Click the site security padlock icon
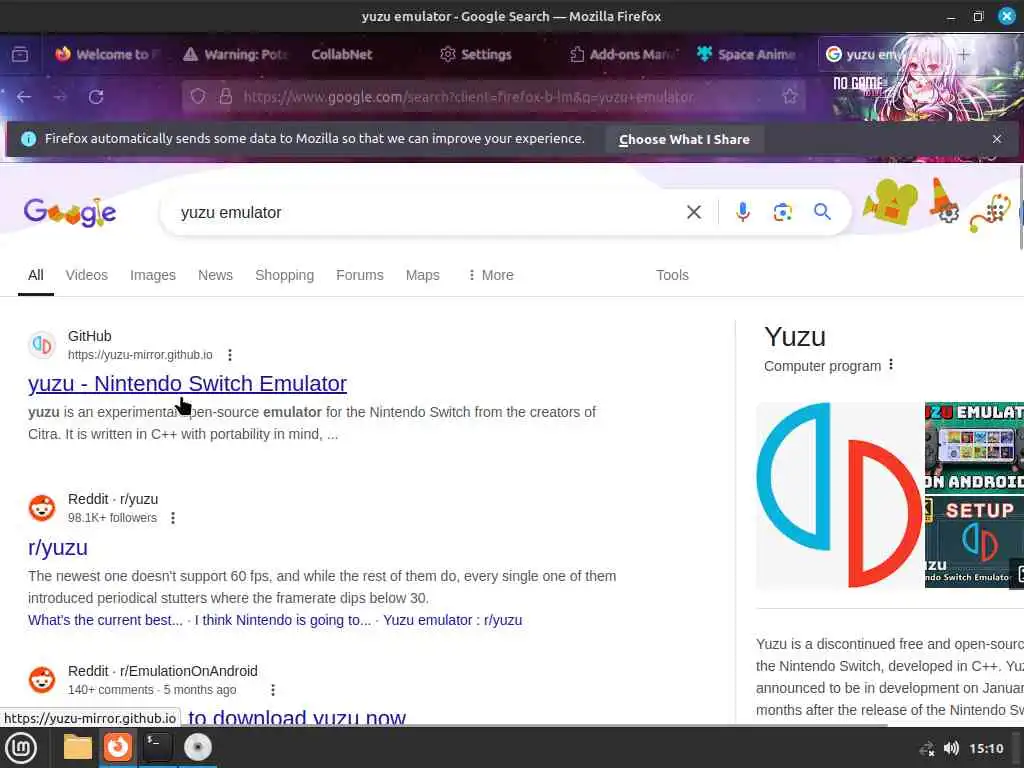 pyautogui.click(x=226, y=97)
